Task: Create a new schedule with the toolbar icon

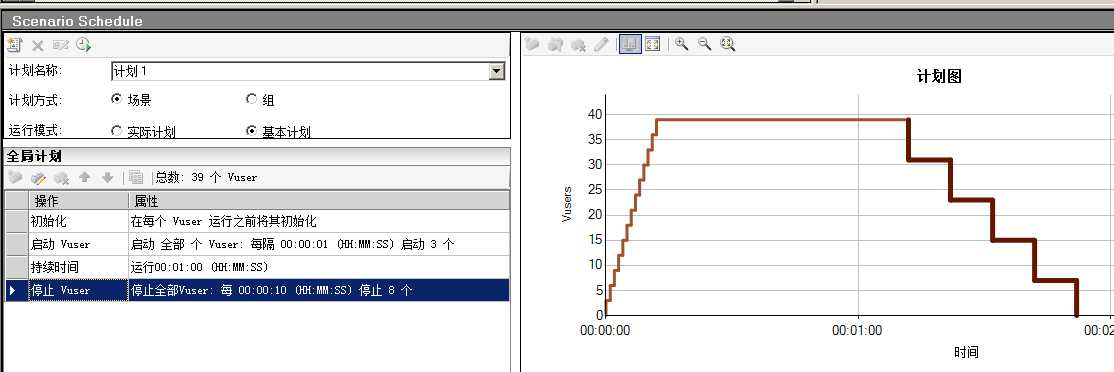Action: 14,45
